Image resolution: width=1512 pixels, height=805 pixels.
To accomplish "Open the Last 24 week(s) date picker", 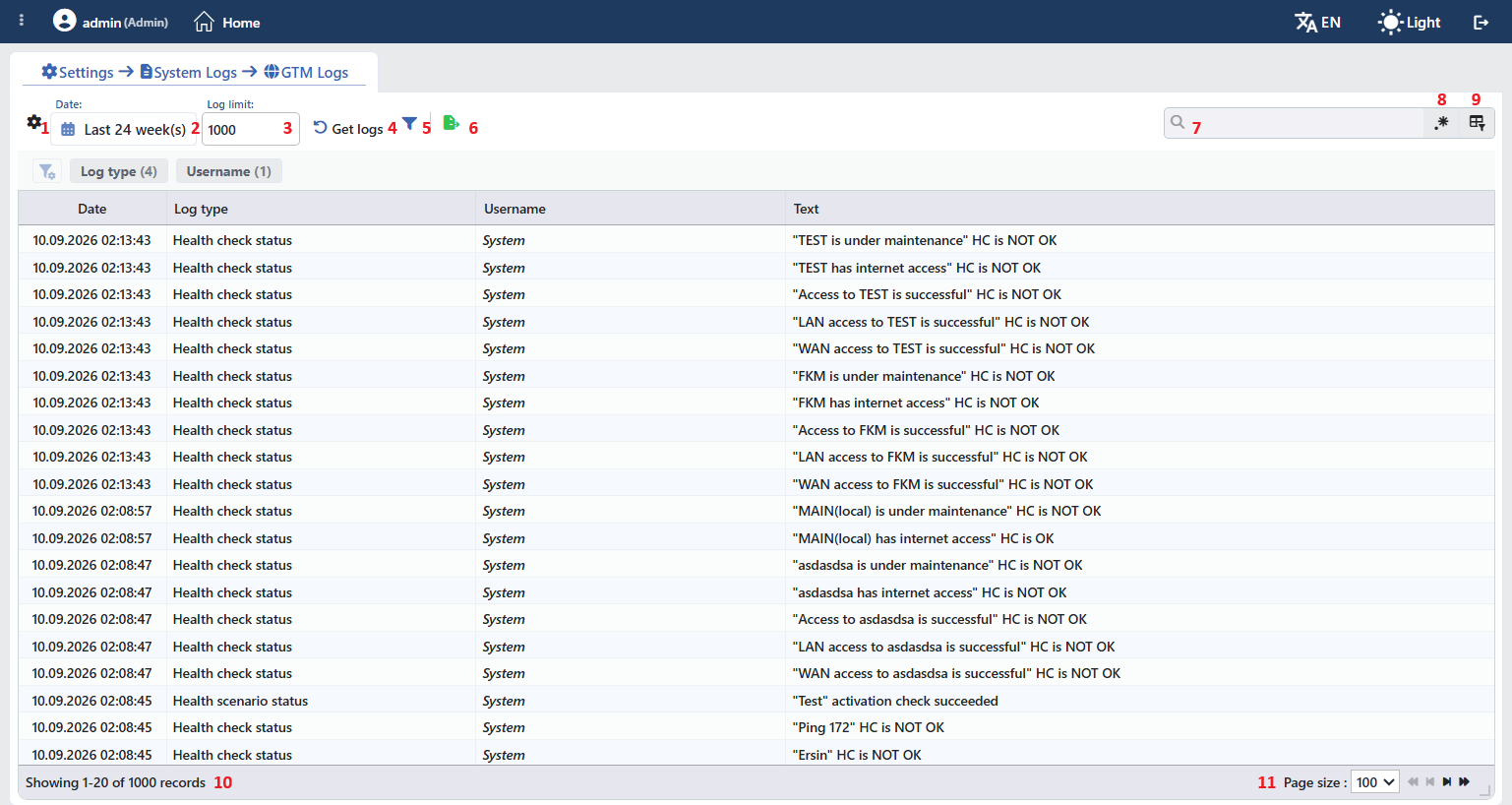I will pyautogui.click(x=124, y=129).
